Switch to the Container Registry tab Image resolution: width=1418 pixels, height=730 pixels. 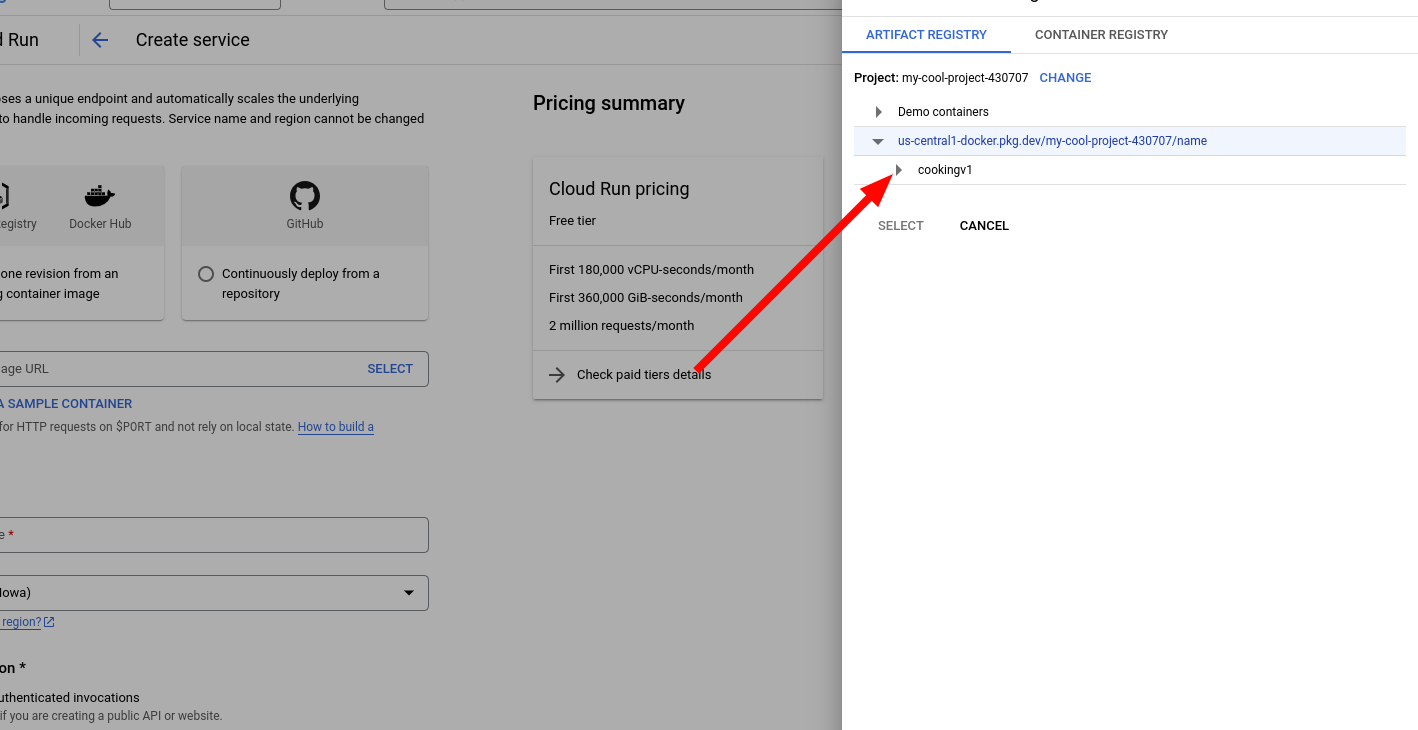pyautogui.click(x=1101, y=35)
